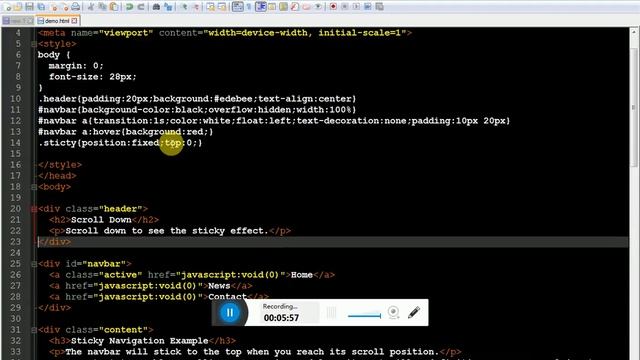Click line number 14 in the margin
The height and width of the screenshot is (360, 640).
tap(16, 143)
